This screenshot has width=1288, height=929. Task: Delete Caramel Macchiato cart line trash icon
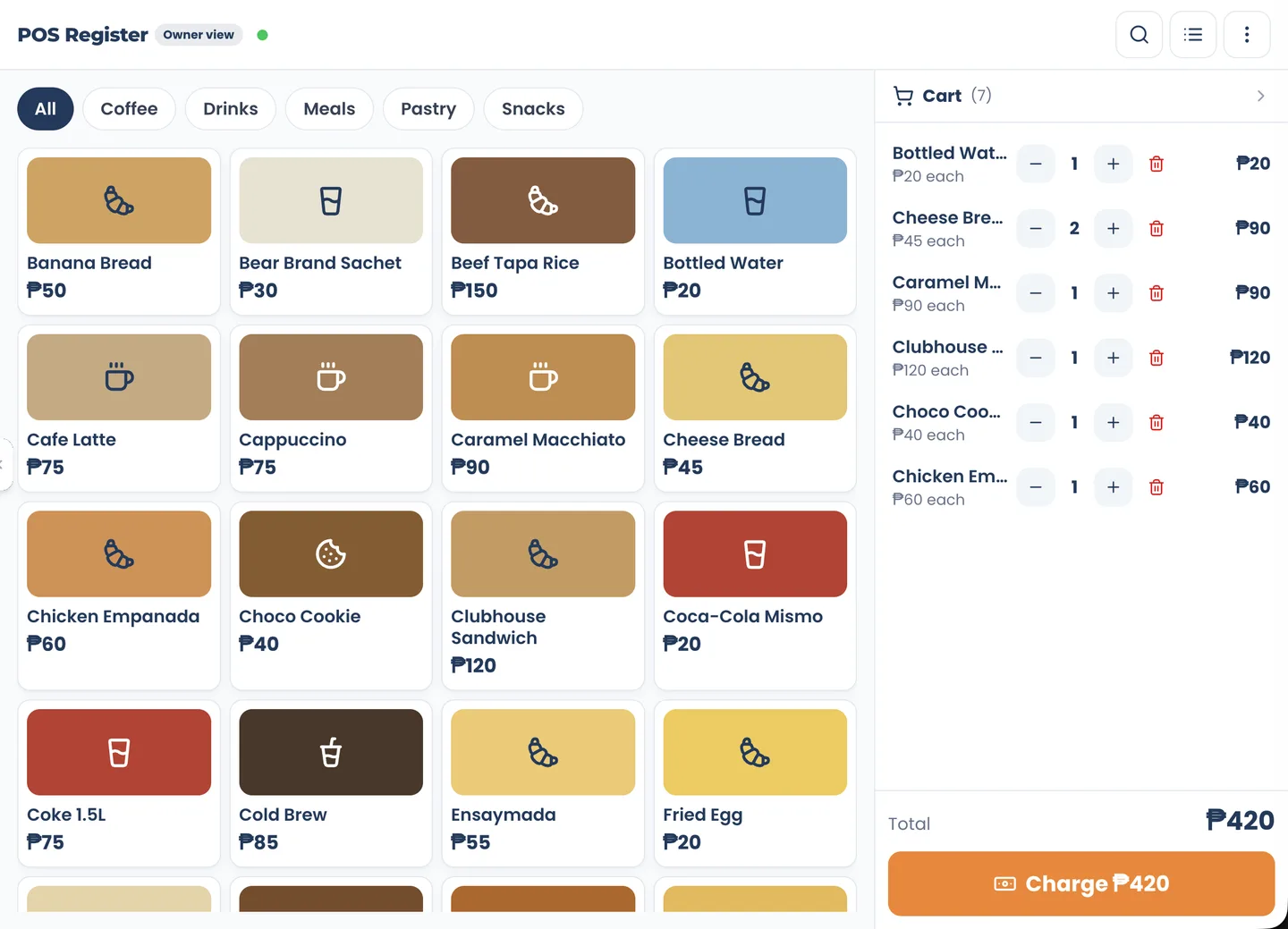click(1156, 293)
